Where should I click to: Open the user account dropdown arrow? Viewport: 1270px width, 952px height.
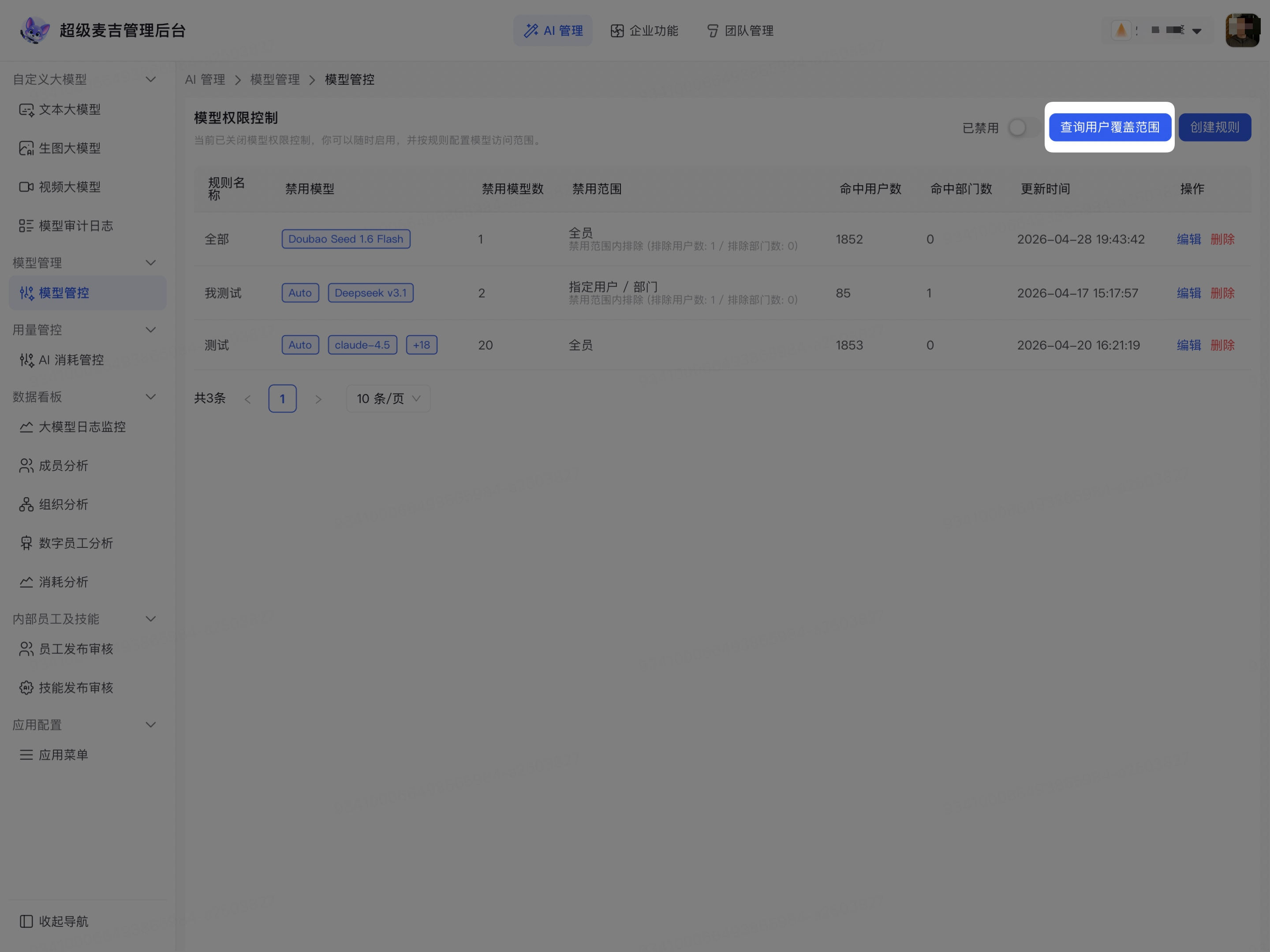(x=1196, y=31)
